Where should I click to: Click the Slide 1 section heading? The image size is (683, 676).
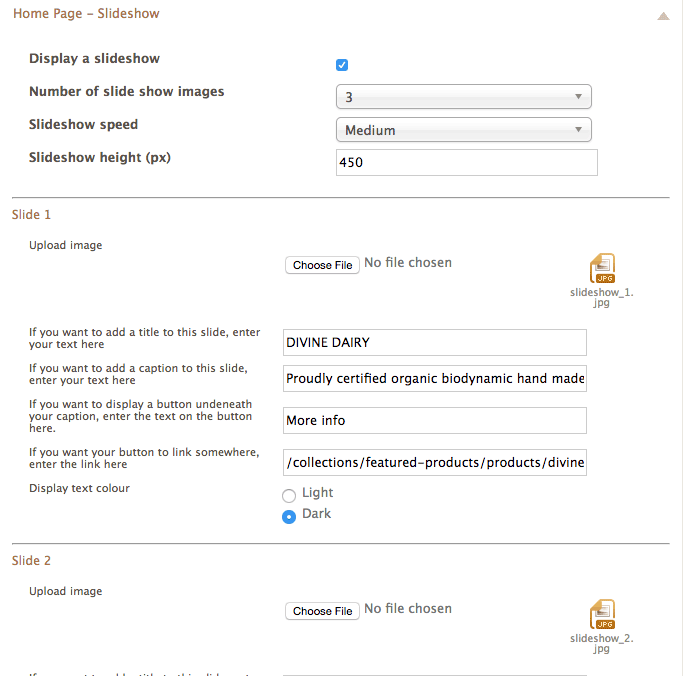pyautogui.click(x=31, y=215)
